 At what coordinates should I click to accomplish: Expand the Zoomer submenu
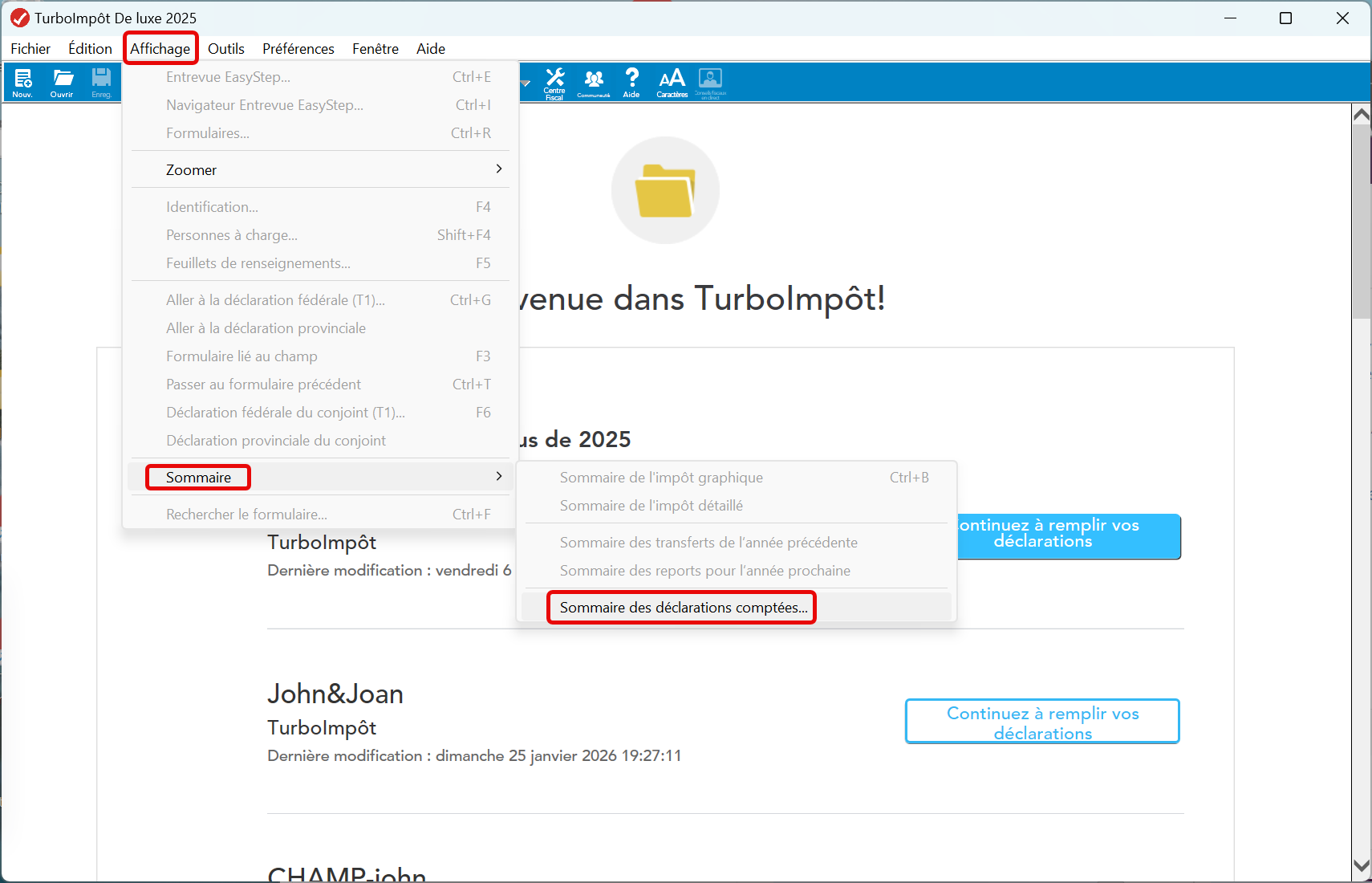point(320,169)
